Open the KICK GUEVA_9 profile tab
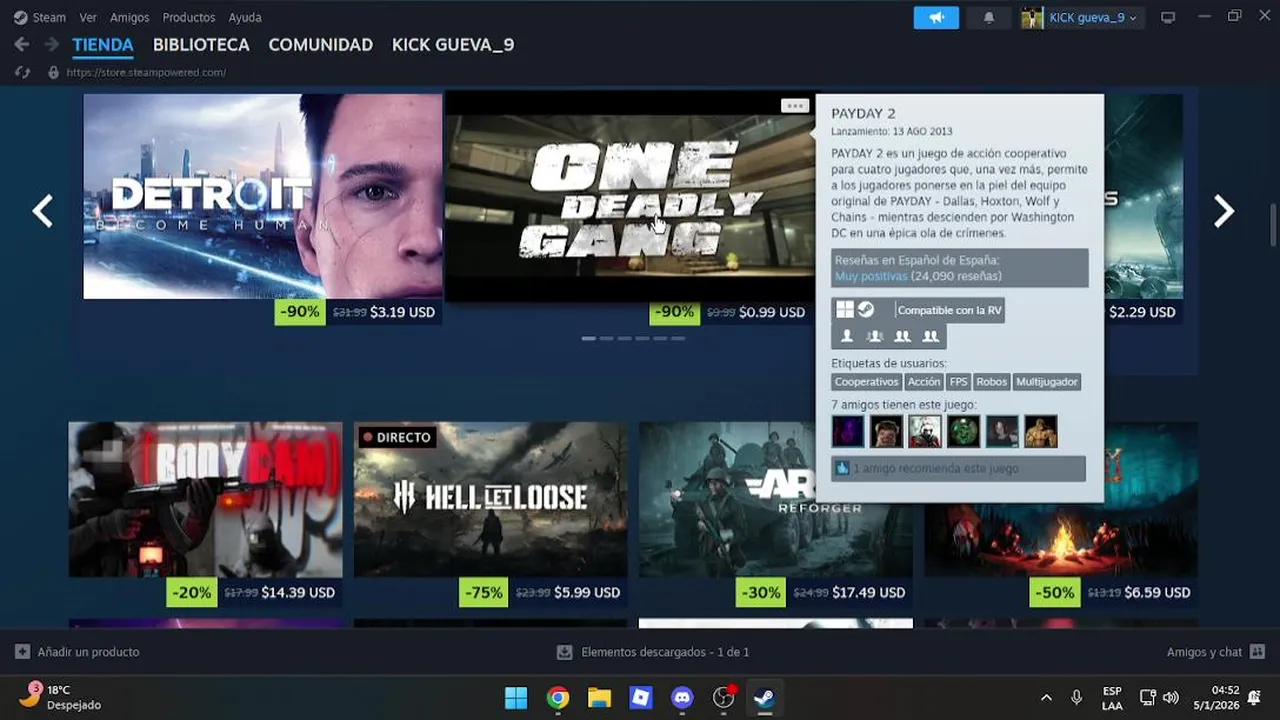 pyautogui.click(x=453, y=45)
